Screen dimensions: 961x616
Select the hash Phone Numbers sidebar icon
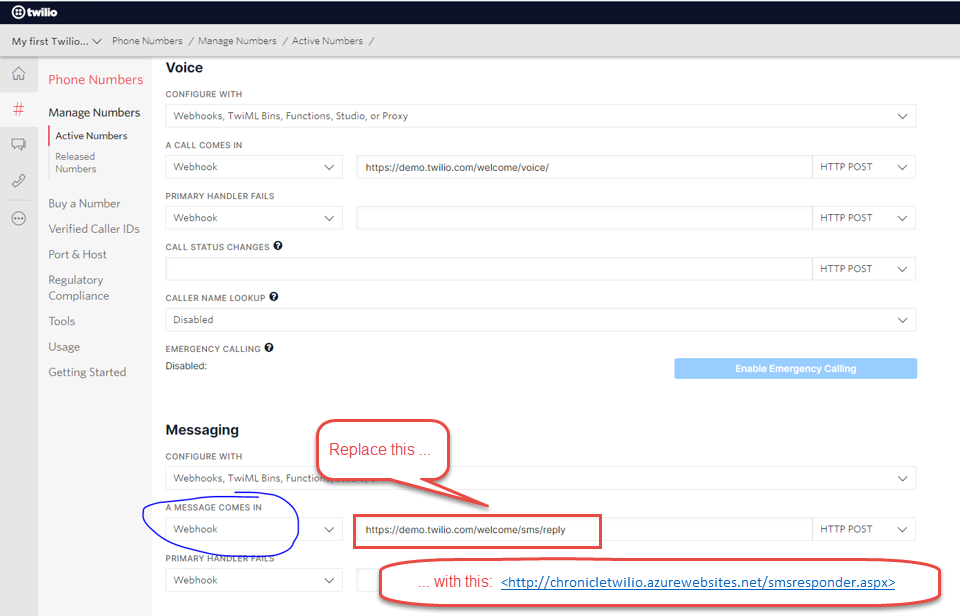[19, 109]
